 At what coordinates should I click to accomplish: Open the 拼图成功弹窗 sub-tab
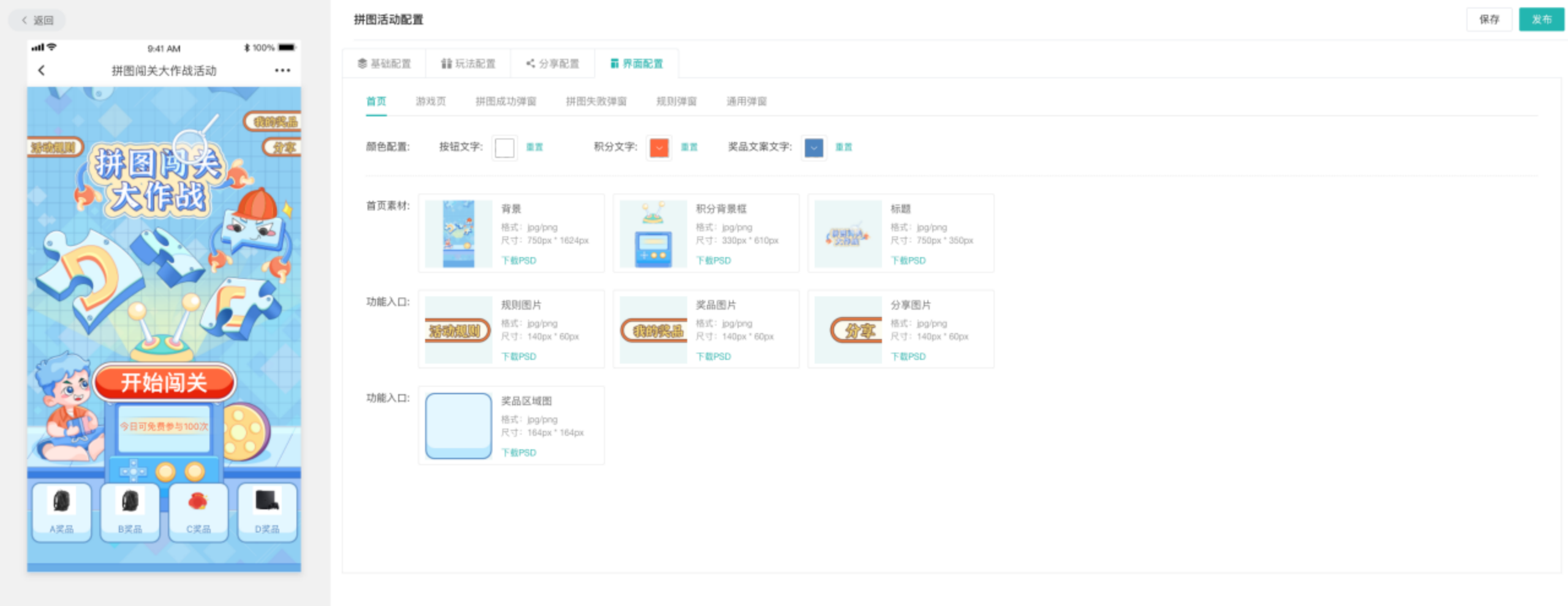[x=506, y=101]
